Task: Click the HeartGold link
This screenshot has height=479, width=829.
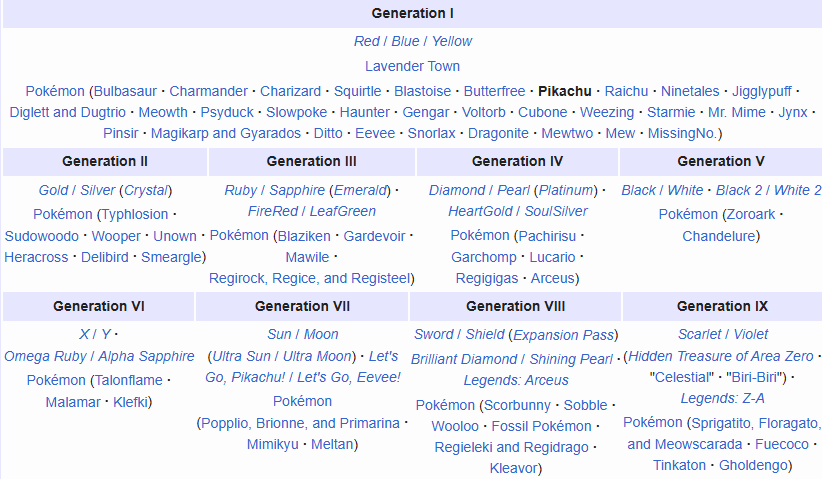Action: (x=479, y=211)
